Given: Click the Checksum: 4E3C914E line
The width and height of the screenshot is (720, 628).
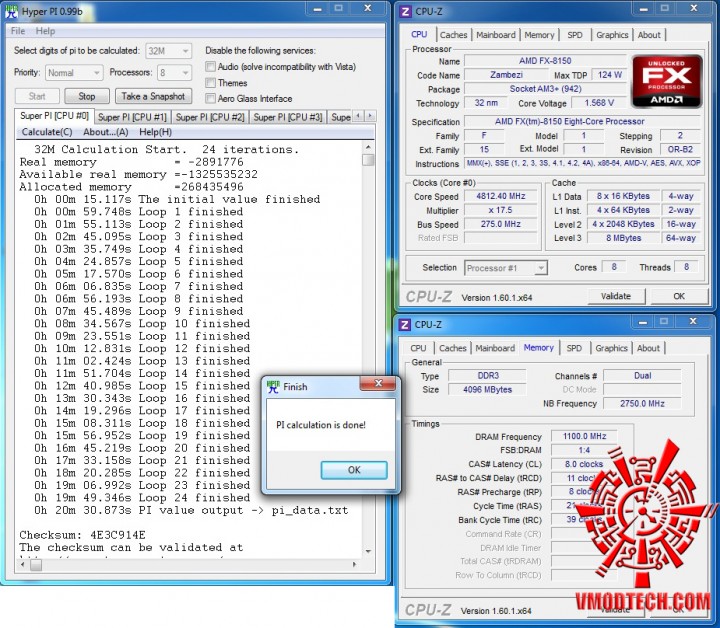Looking at the screenshot, I should tap(82, 535).
